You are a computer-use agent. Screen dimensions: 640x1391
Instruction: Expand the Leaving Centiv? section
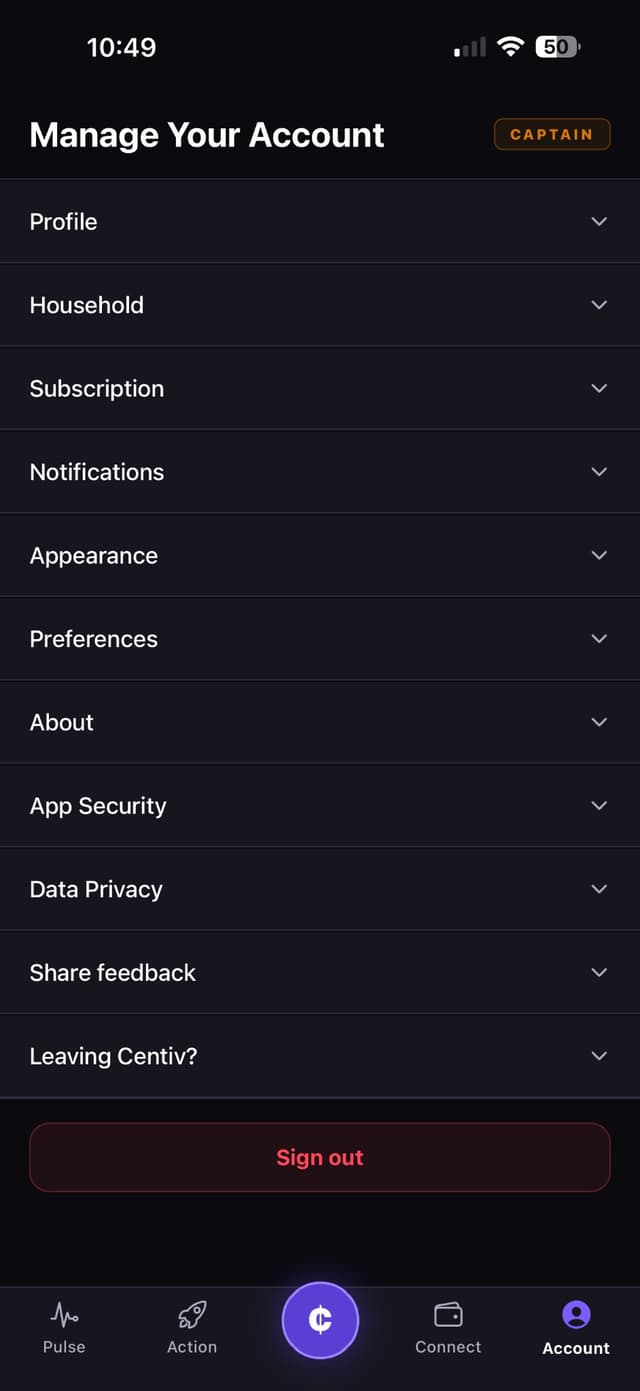pos(598,1055)
